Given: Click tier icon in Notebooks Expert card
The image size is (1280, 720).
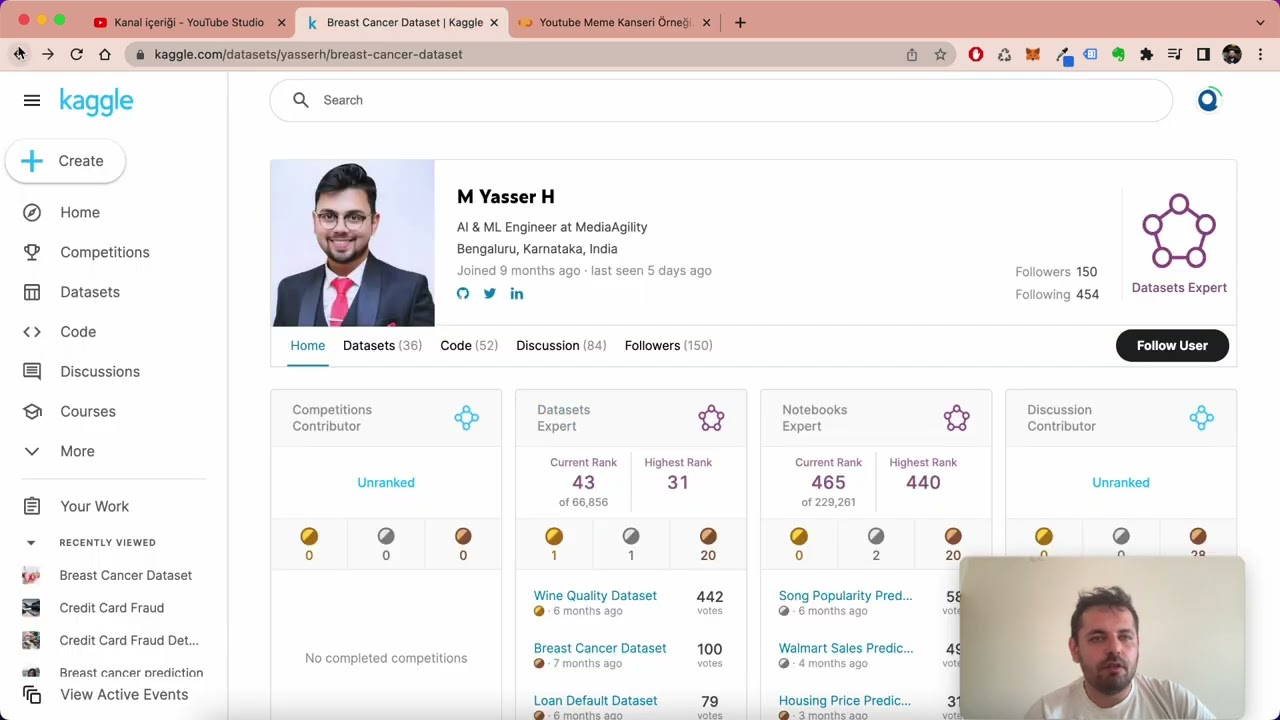Looking at the screenshot, I should tap(957, 418).
